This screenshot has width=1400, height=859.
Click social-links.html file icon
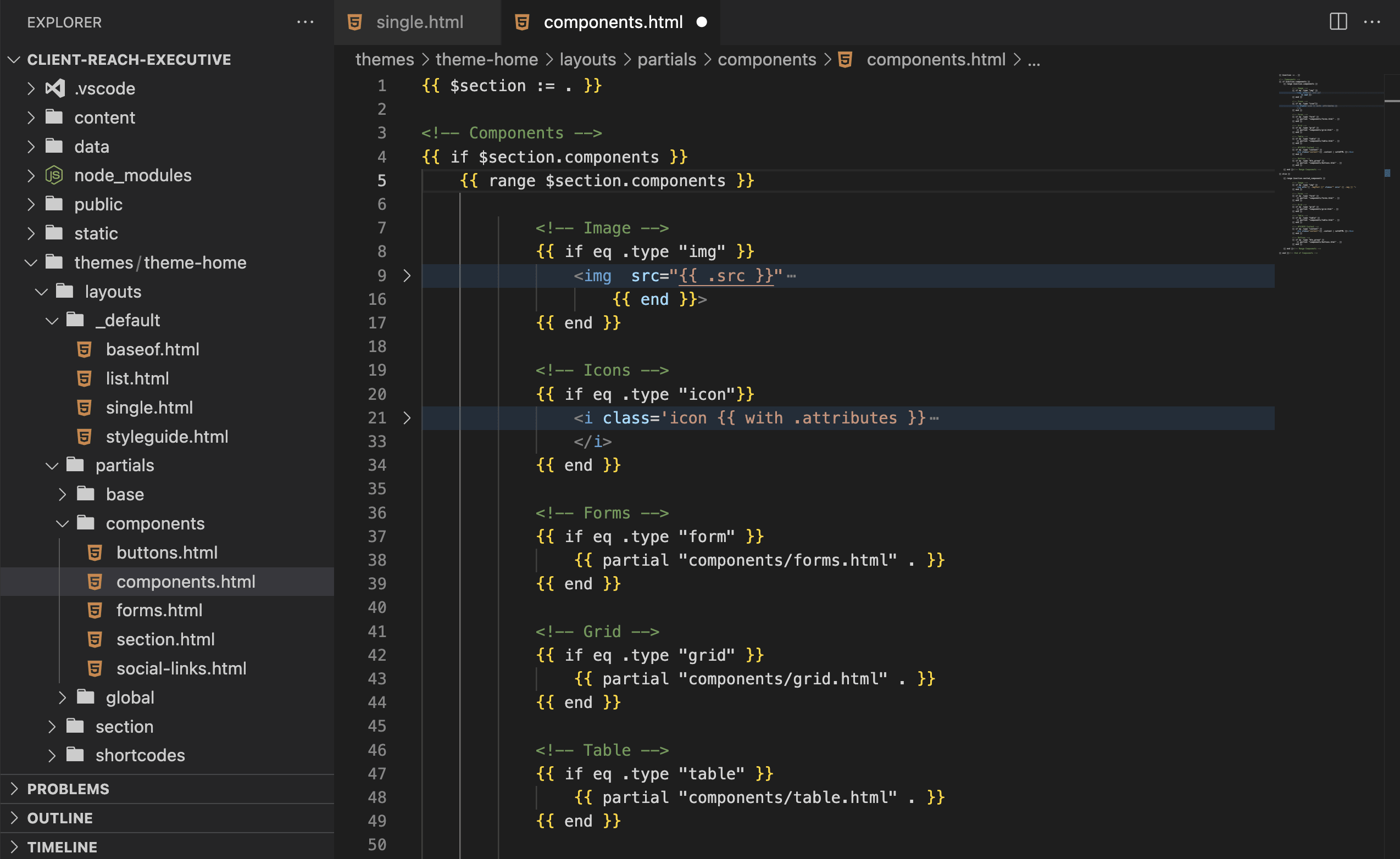(95, 668)
